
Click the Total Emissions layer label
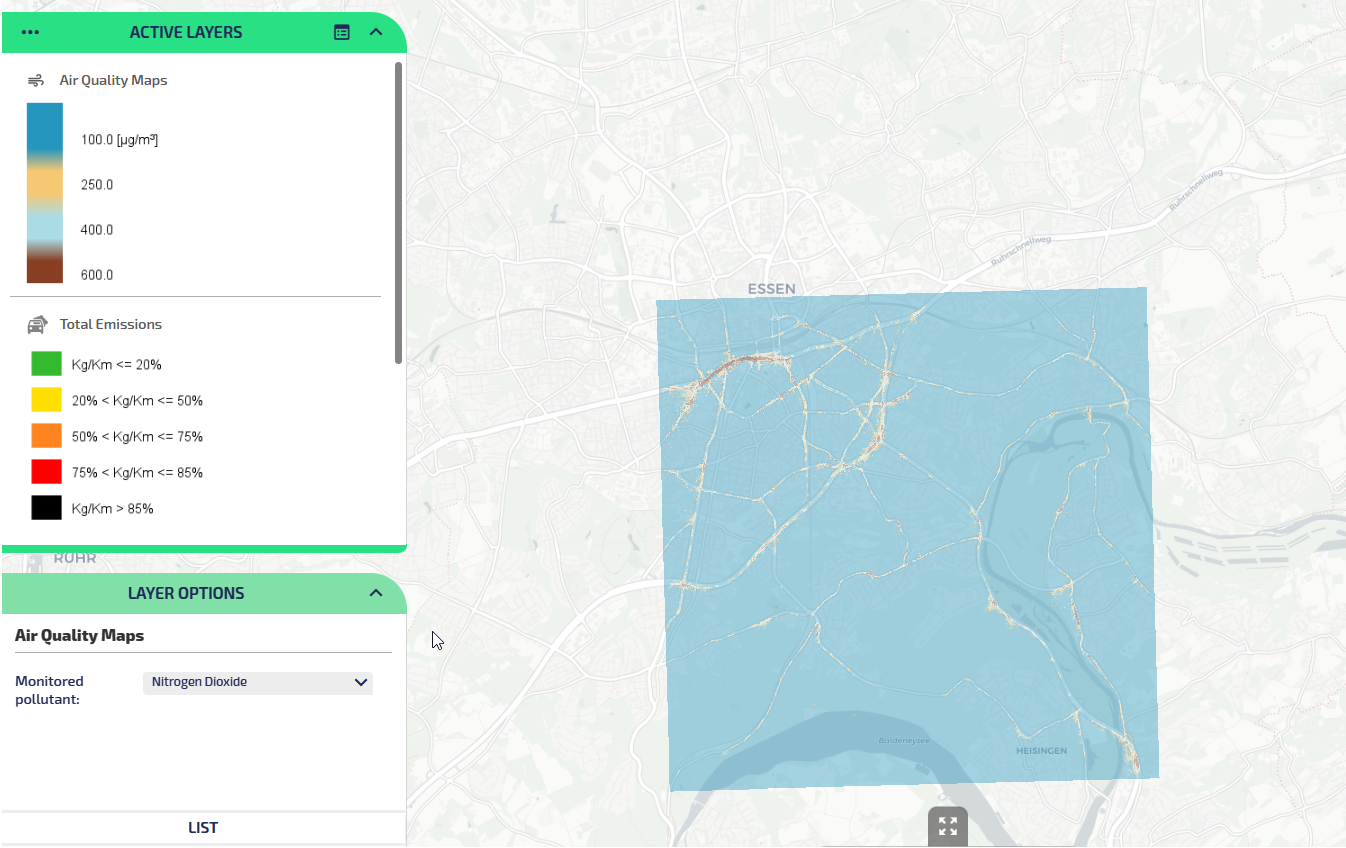(110, 324)
